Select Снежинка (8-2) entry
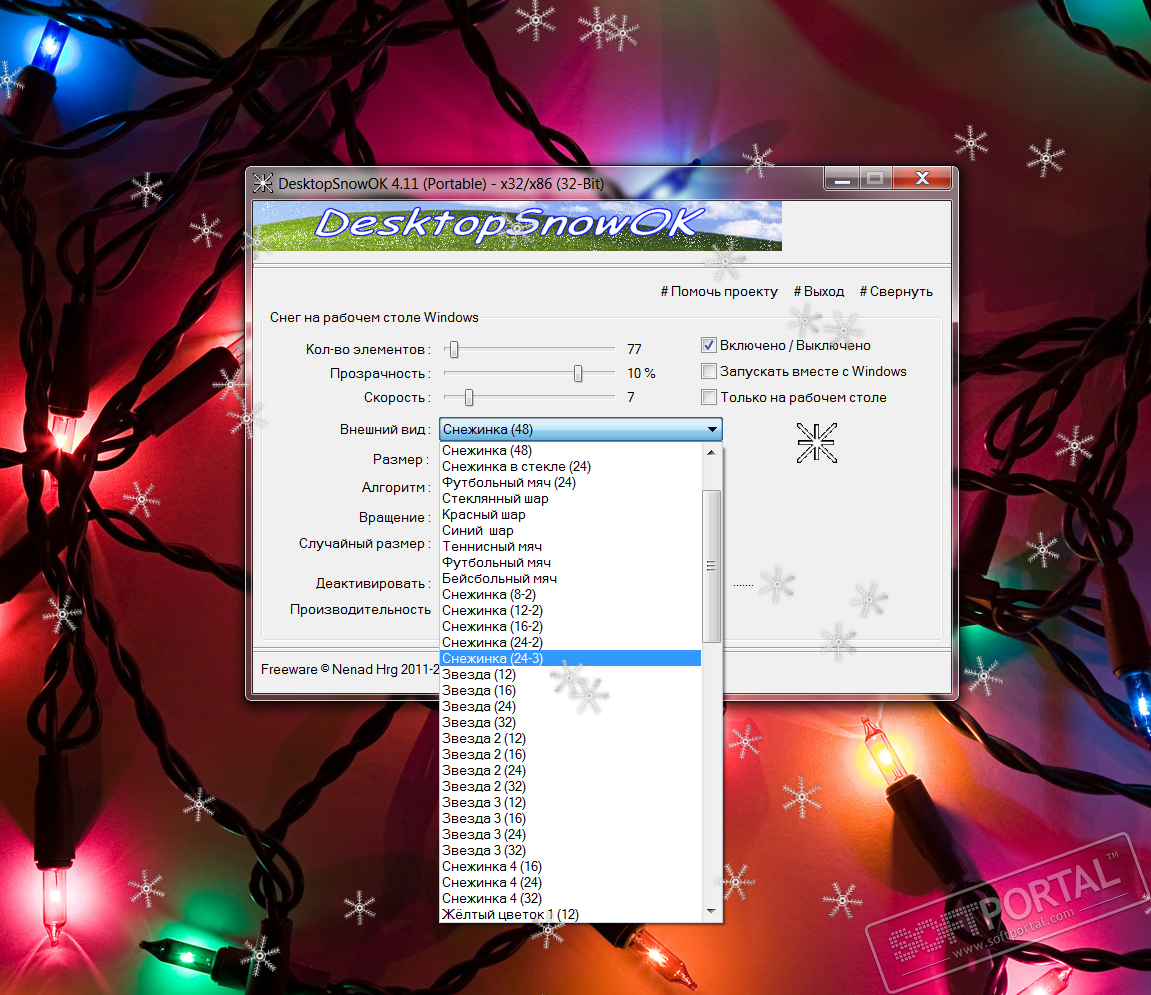The width and height of the screenshot is (1151, 995). (x=570, y=595)
